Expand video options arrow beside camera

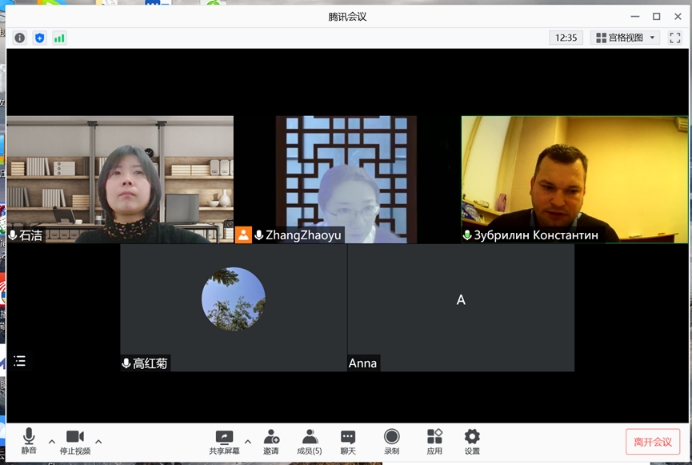[98, 441]
